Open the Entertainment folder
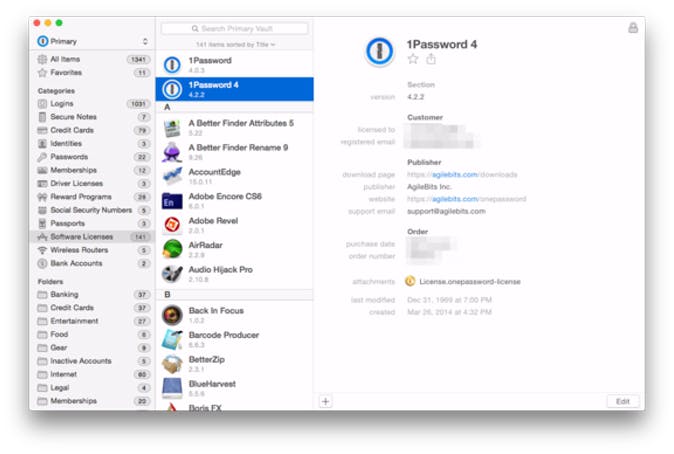 pos(92,321)
